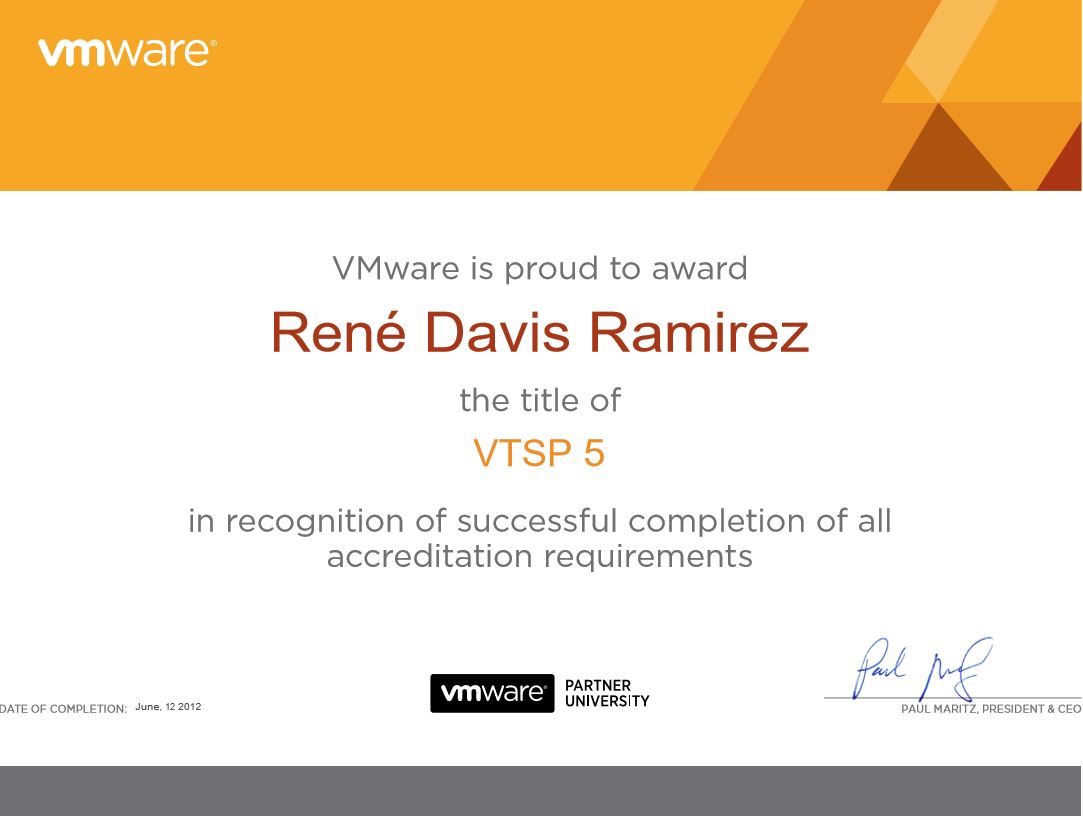Click the VMware Partner University logo
1083x816 pixels.
(x=540, y=693)
